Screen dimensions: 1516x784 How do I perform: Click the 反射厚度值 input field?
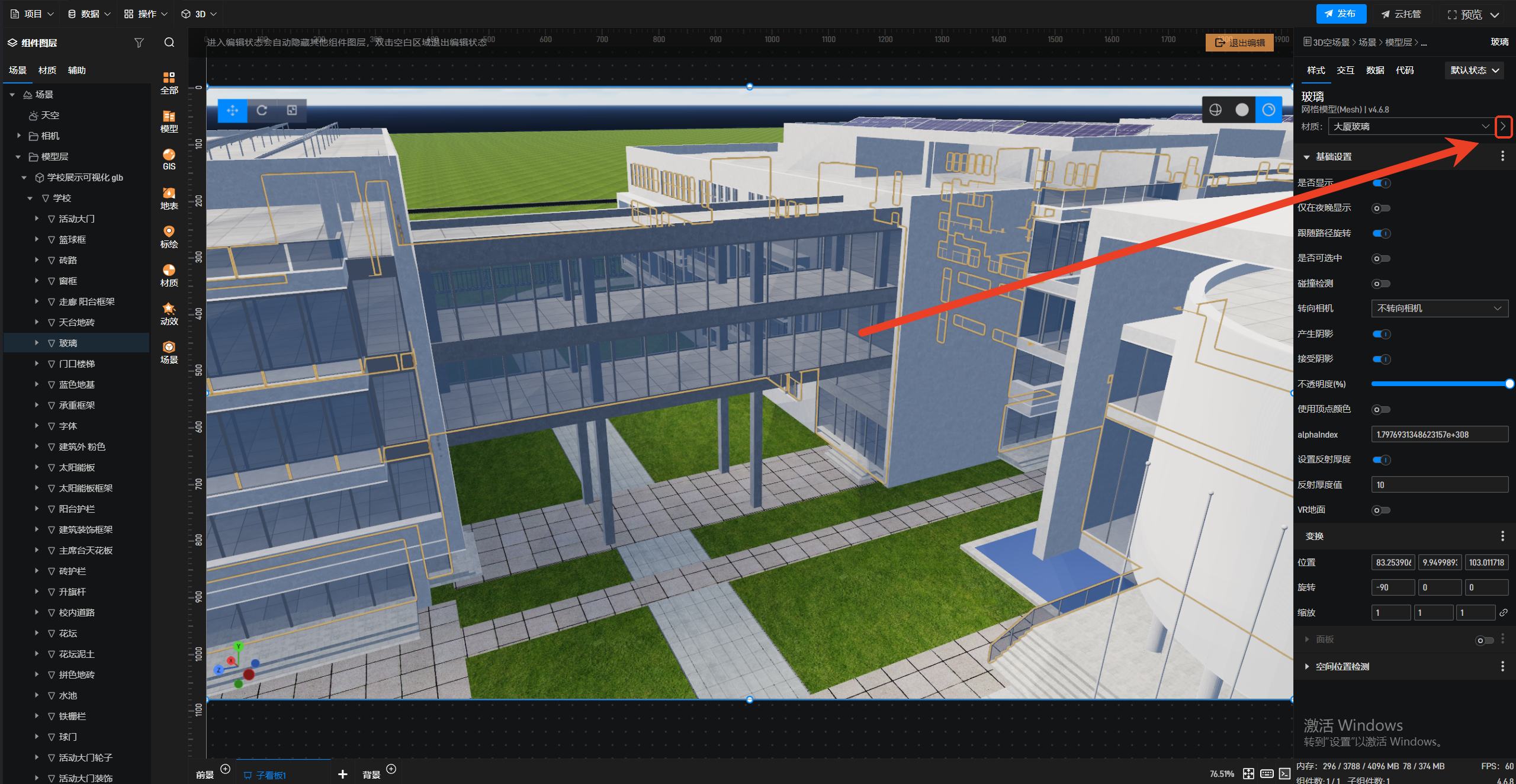tap(1439, 485)
